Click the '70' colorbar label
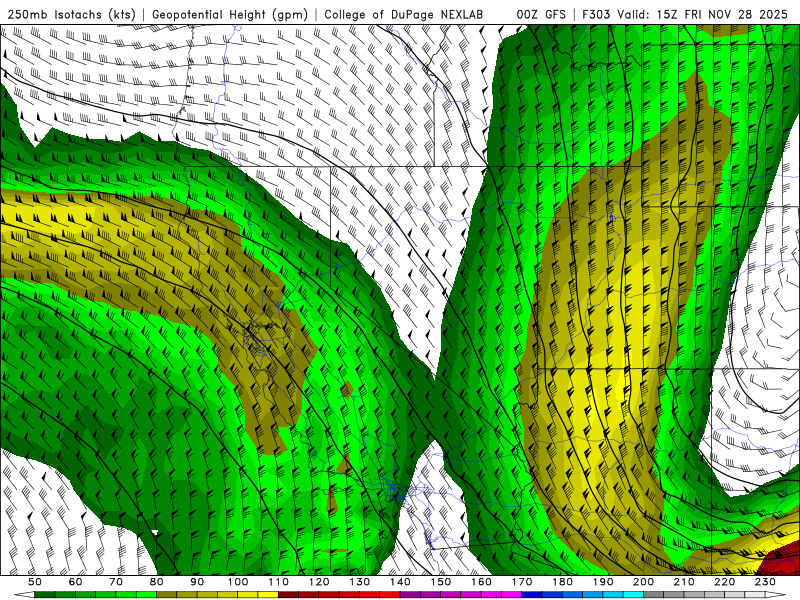Image resolution: width=800 pixels, height=600 pixels. pyautogui.click(x=116, y=582)
